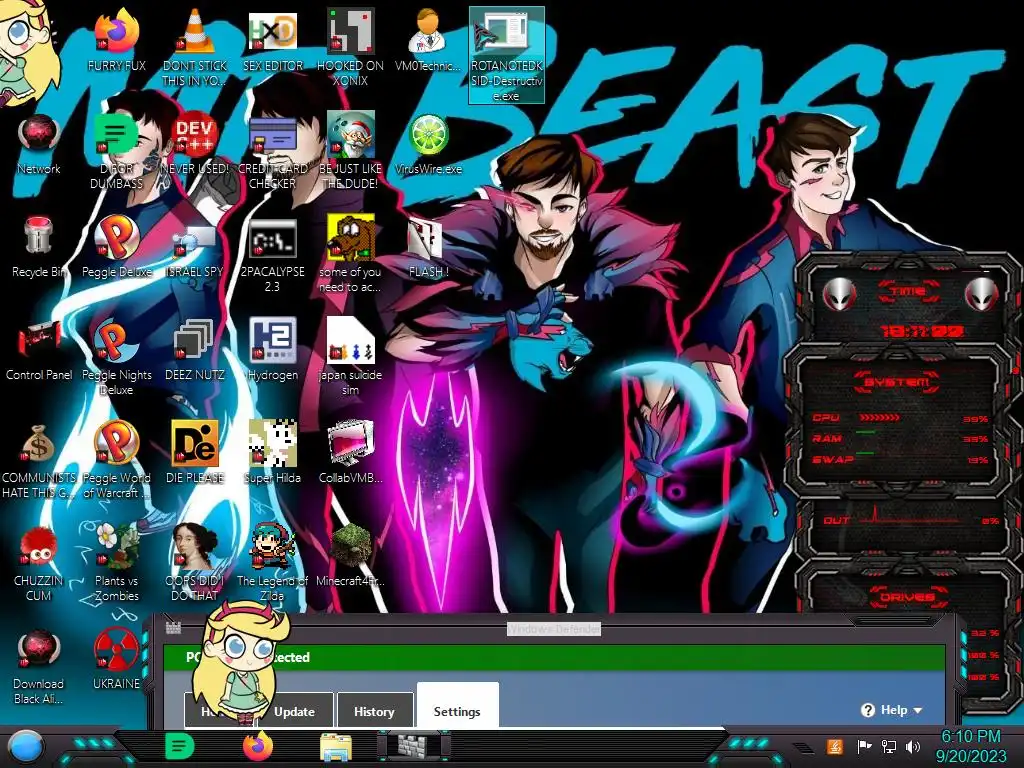Click the TIME header in Alienware gadget

click(908, 291)
